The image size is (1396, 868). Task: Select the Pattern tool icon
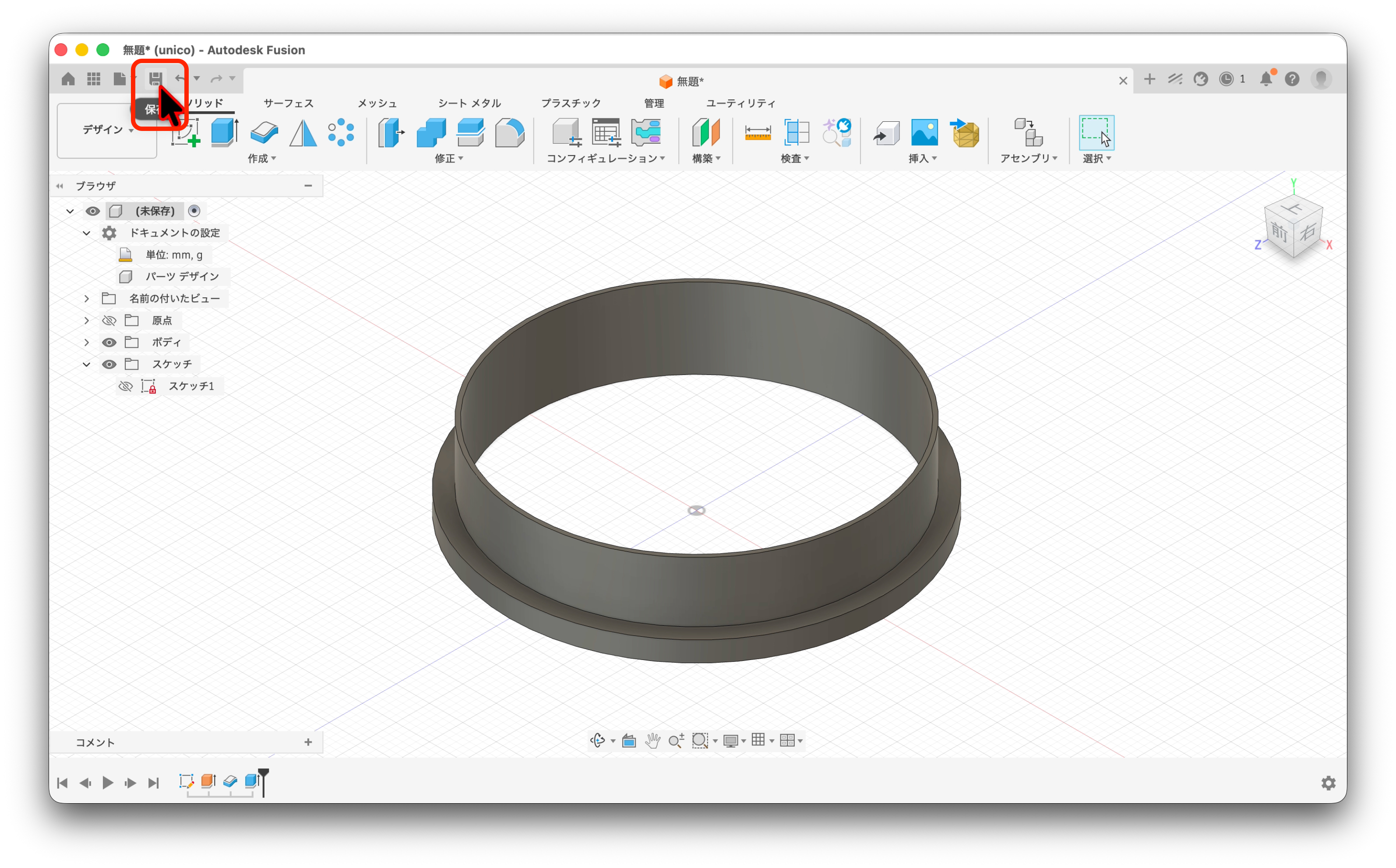(341, 133)
